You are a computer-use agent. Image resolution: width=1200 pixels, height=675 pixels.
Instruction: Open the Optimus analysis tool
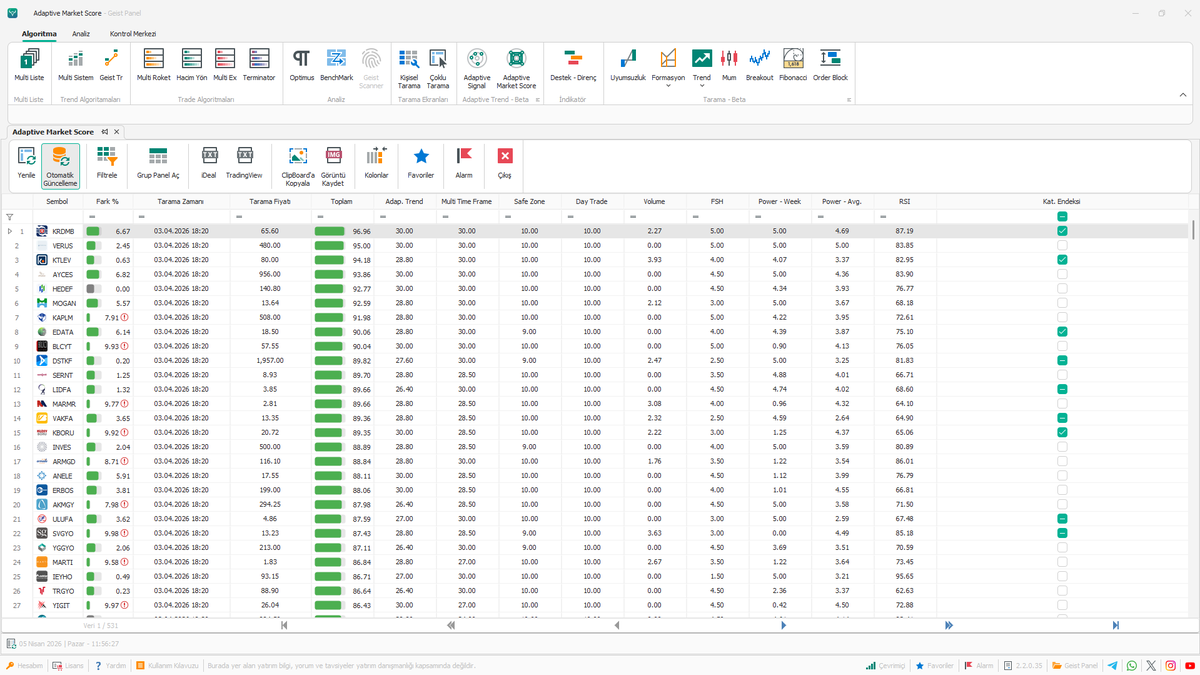pyautogui.click(x=302, y=65)
